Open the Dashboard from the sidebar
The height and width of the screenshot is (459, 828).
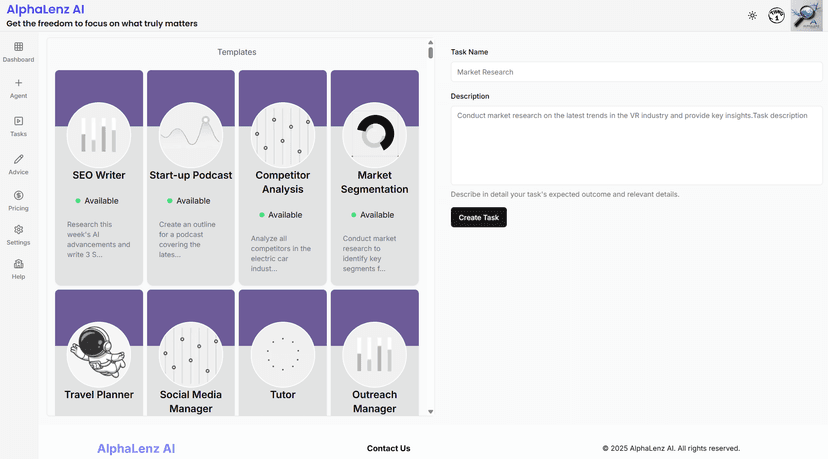18,52
